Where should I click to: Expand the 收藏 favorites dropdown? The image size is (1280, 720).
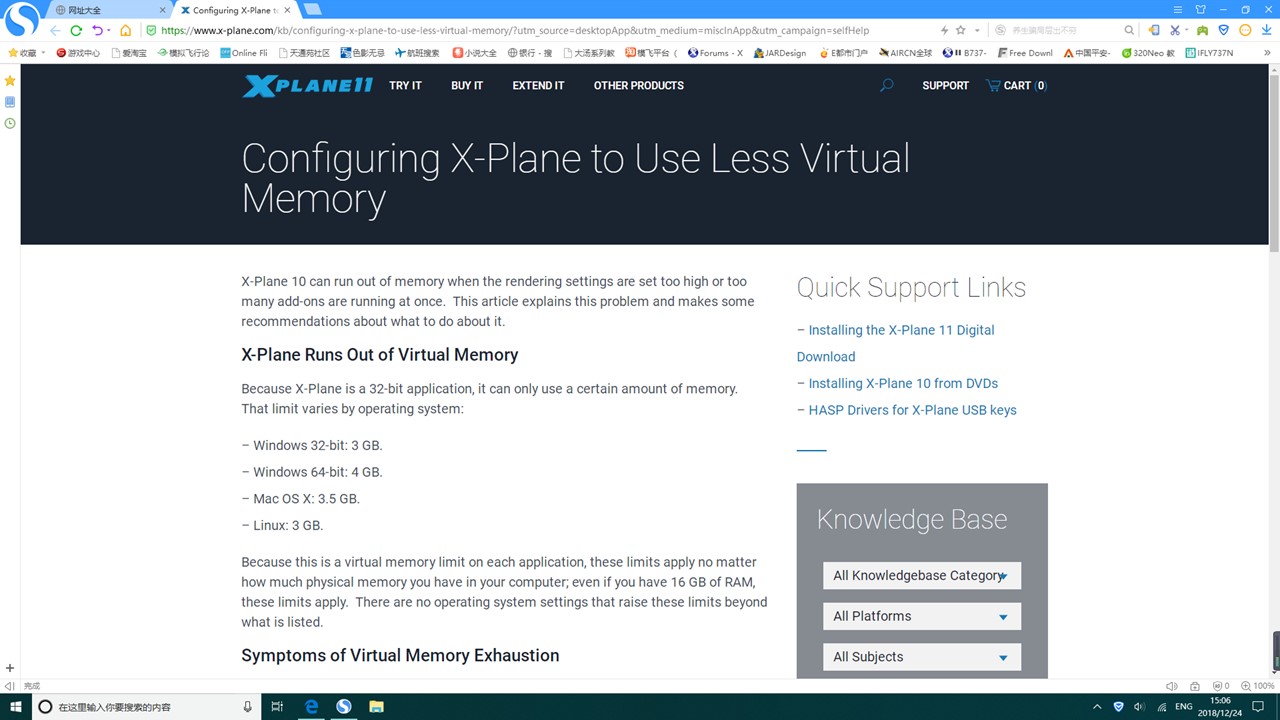(44, 53)
